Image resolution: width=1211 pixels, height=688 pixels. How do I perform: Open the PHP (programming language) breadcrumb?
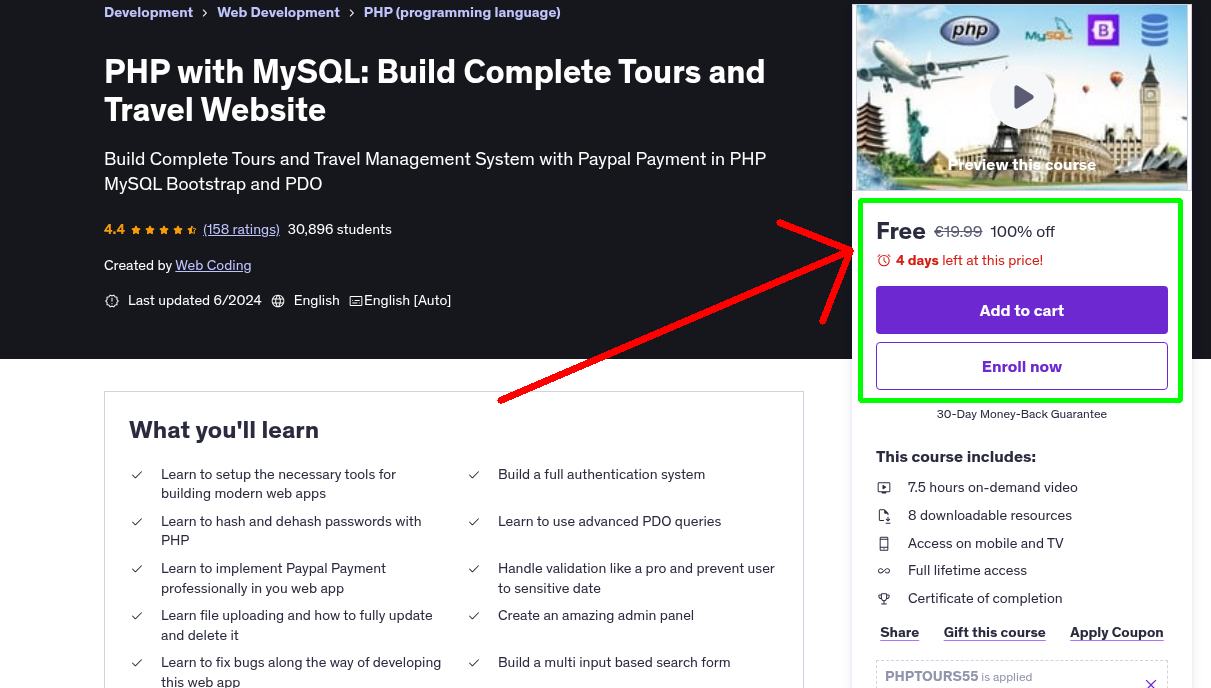pos(462,13)
